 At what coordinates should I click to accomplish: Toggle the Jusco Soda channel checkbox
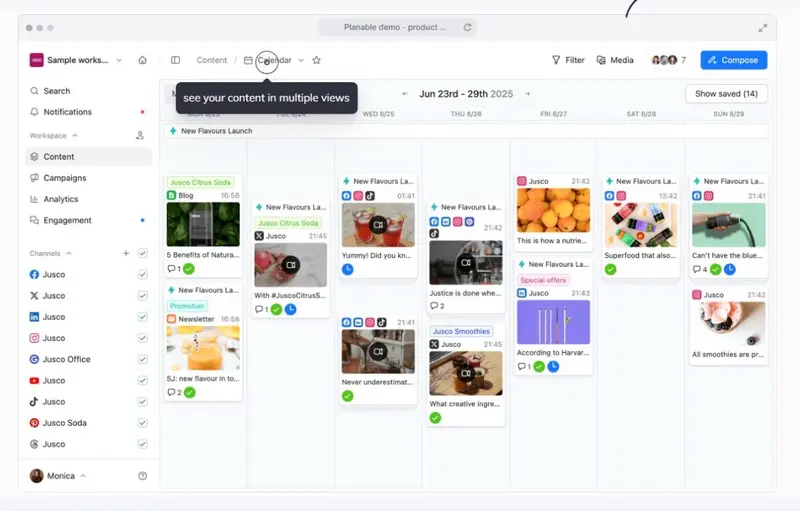click(142, 423)
